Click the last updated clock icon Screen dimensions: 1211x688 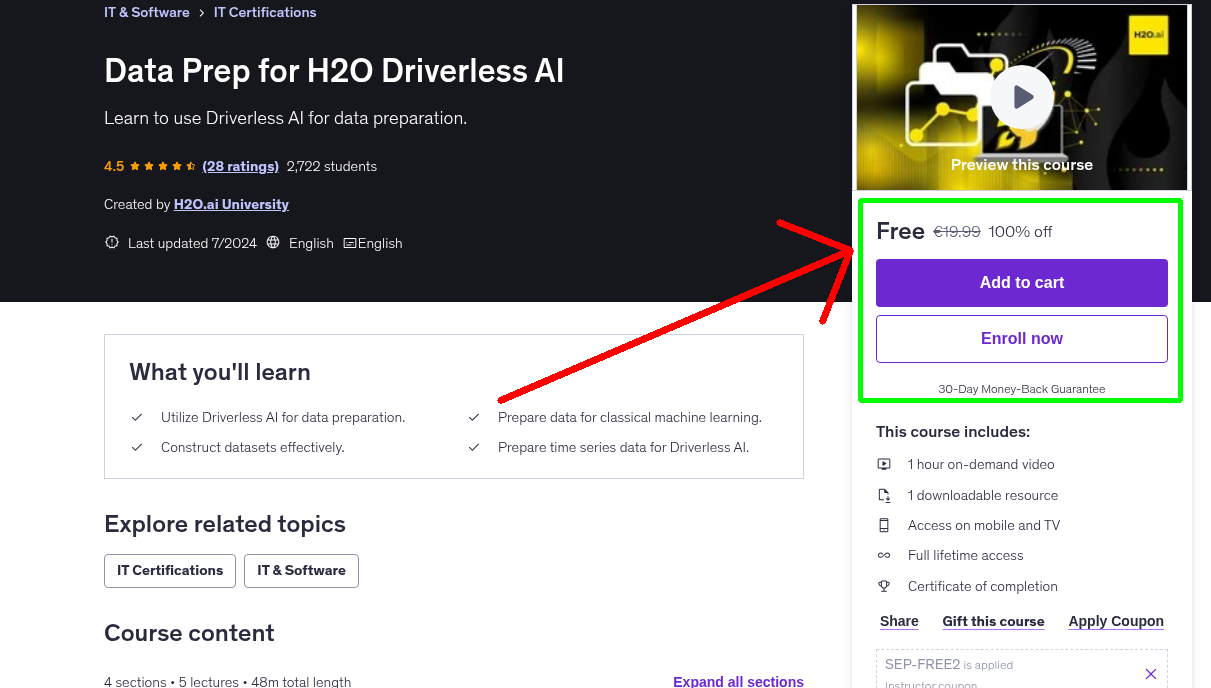(x=111, y=242)
